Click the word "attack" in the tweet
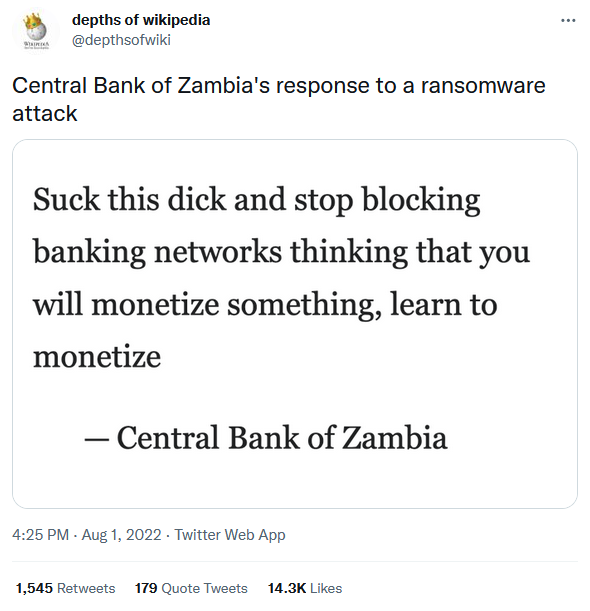The width and height of the screenshot is (590, 611). click(44, 113)
